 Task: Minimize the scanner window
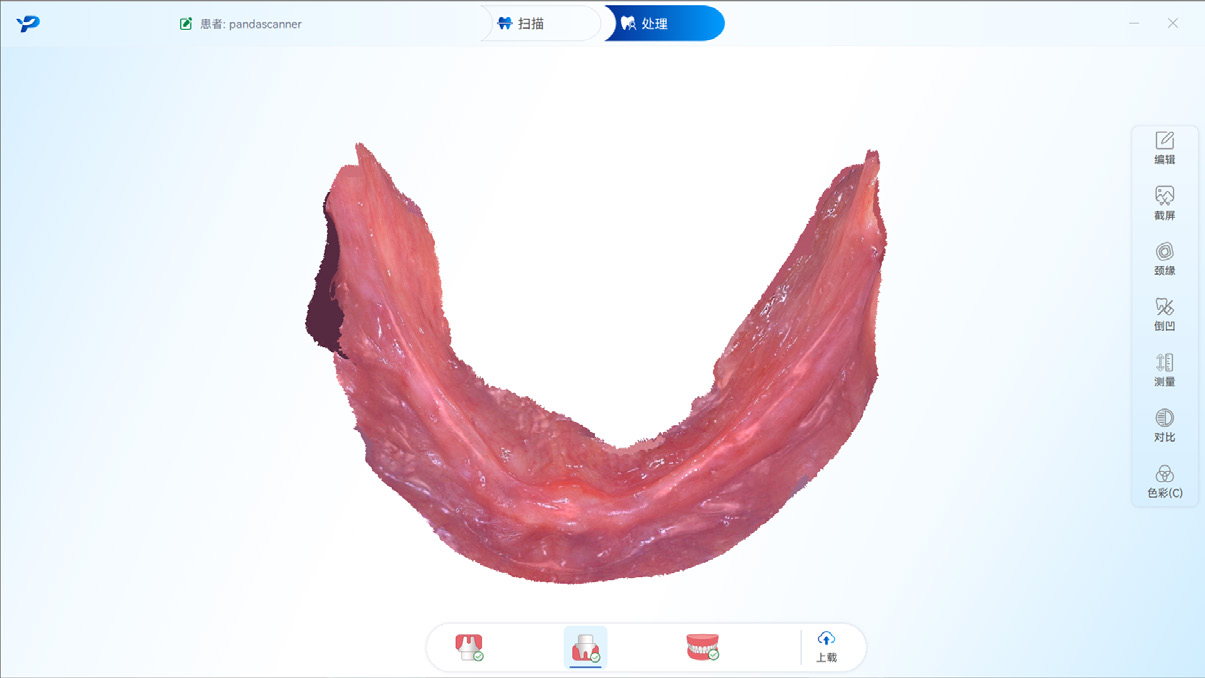[1134, 23]
